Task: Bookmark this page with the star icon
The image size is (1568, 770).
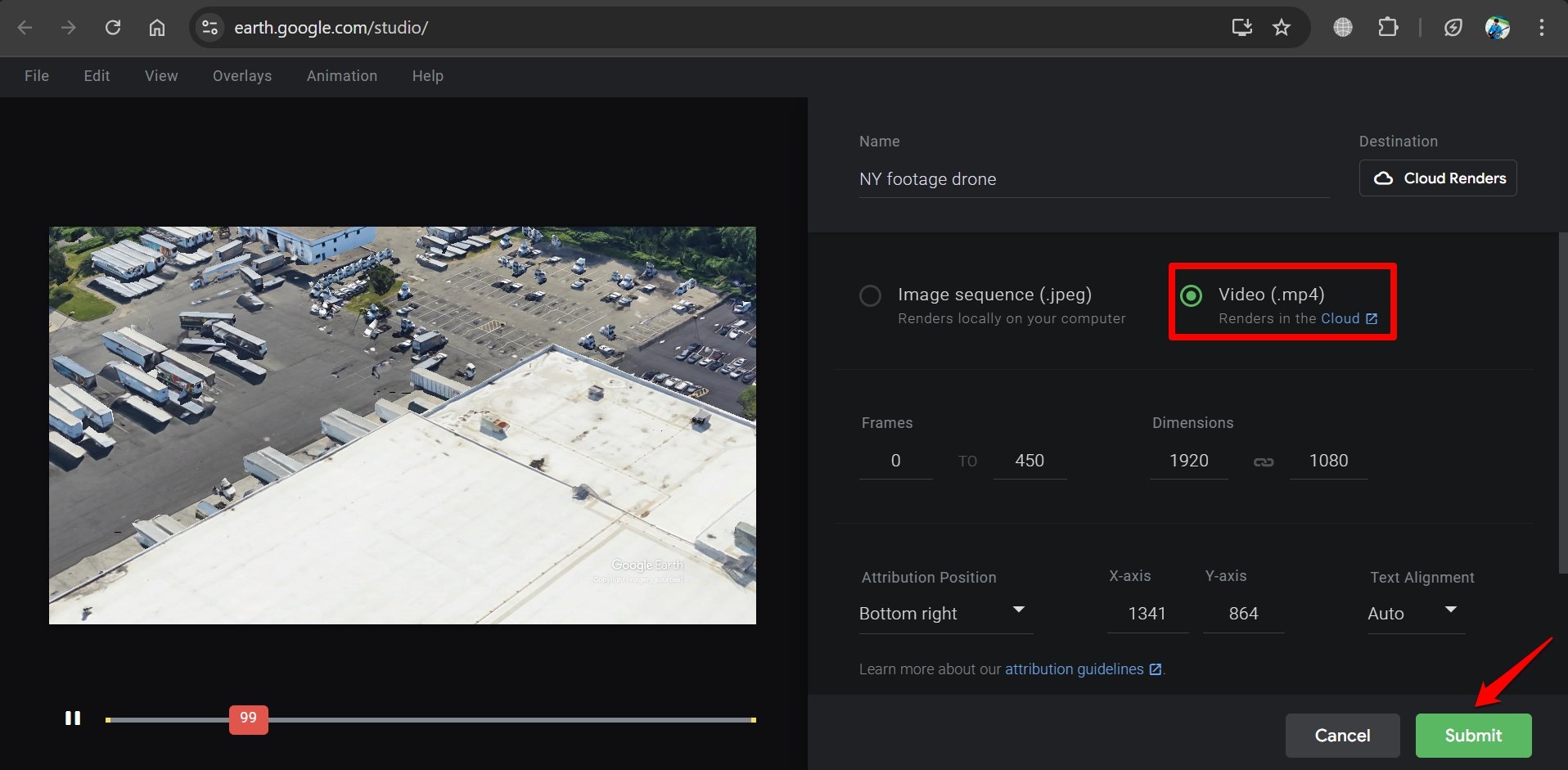Action: 1282,28
